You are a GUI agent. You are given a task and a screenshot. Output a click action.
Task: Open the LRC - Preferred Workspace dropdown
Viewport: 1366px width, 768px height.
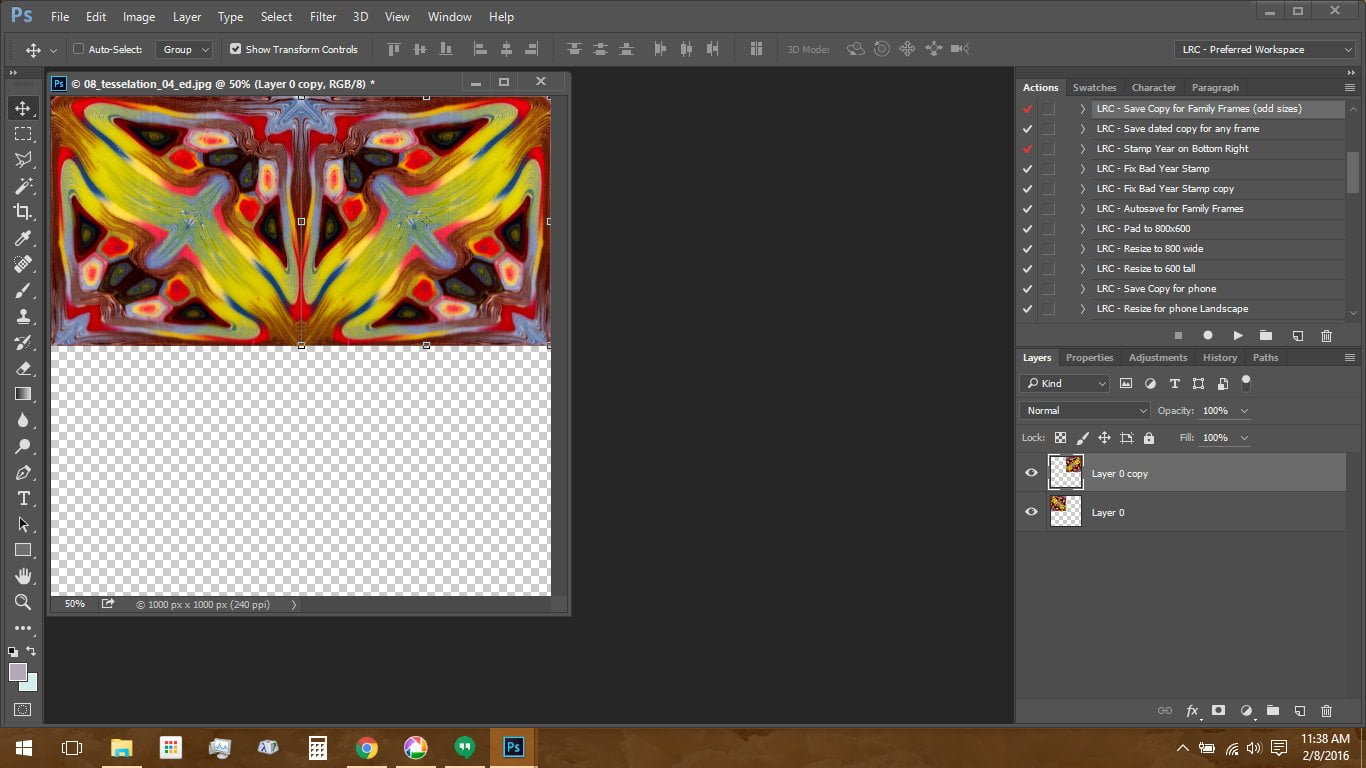click(1265, 49)
